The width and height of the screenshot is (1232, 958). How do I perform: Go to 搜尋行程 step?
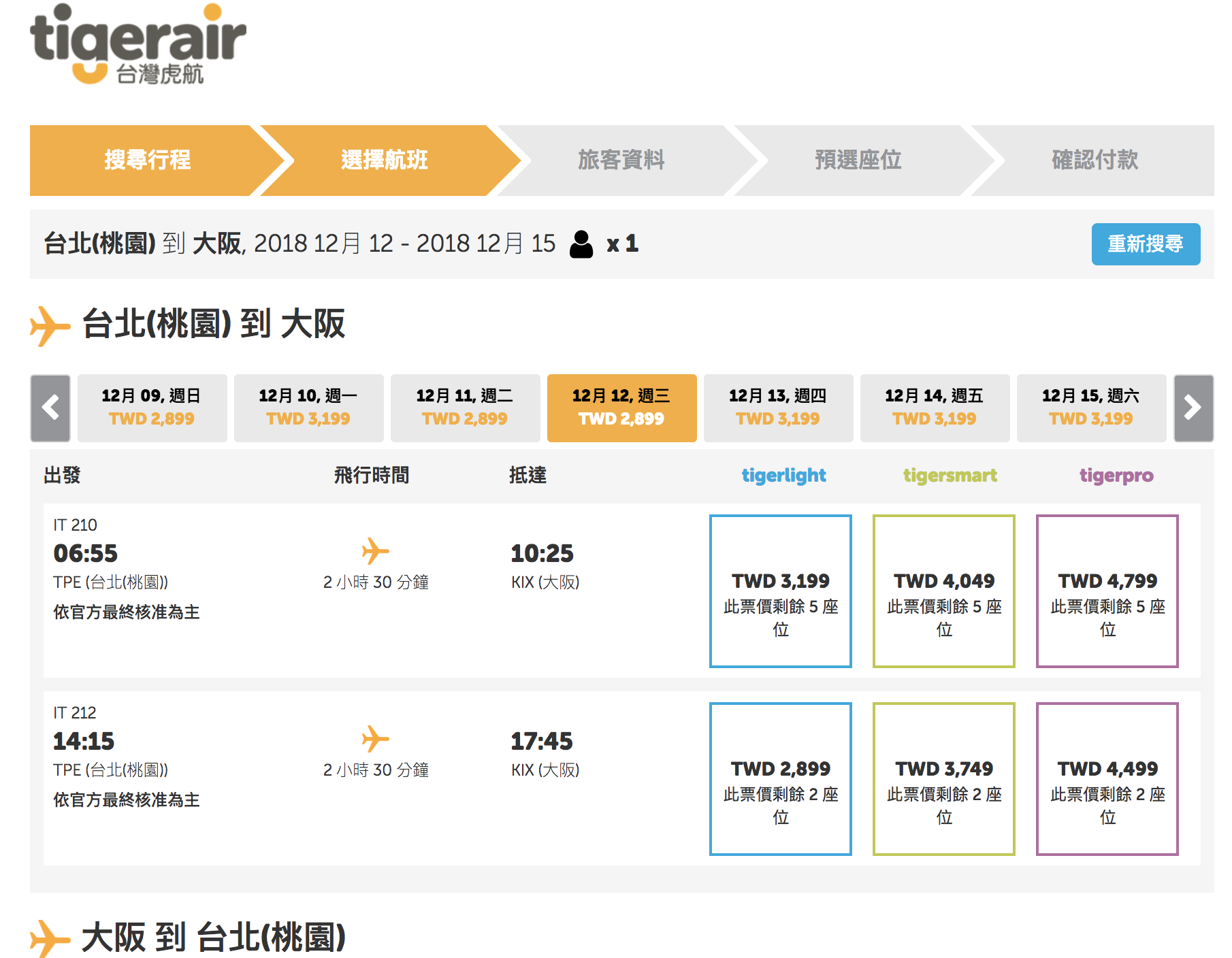click(147, 161)
